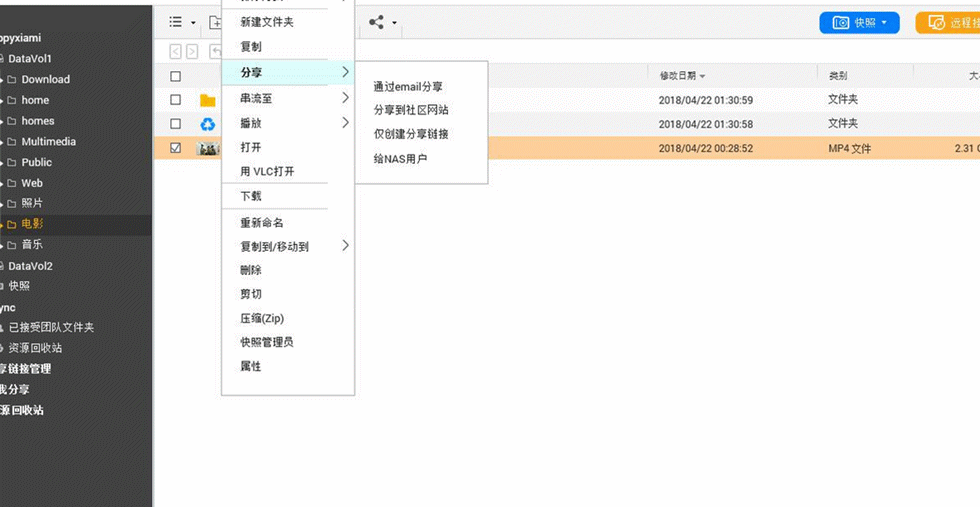Screen dimensions: 980x507
Task: Click the 远程 orange button icon
Action: coord(936,23)
